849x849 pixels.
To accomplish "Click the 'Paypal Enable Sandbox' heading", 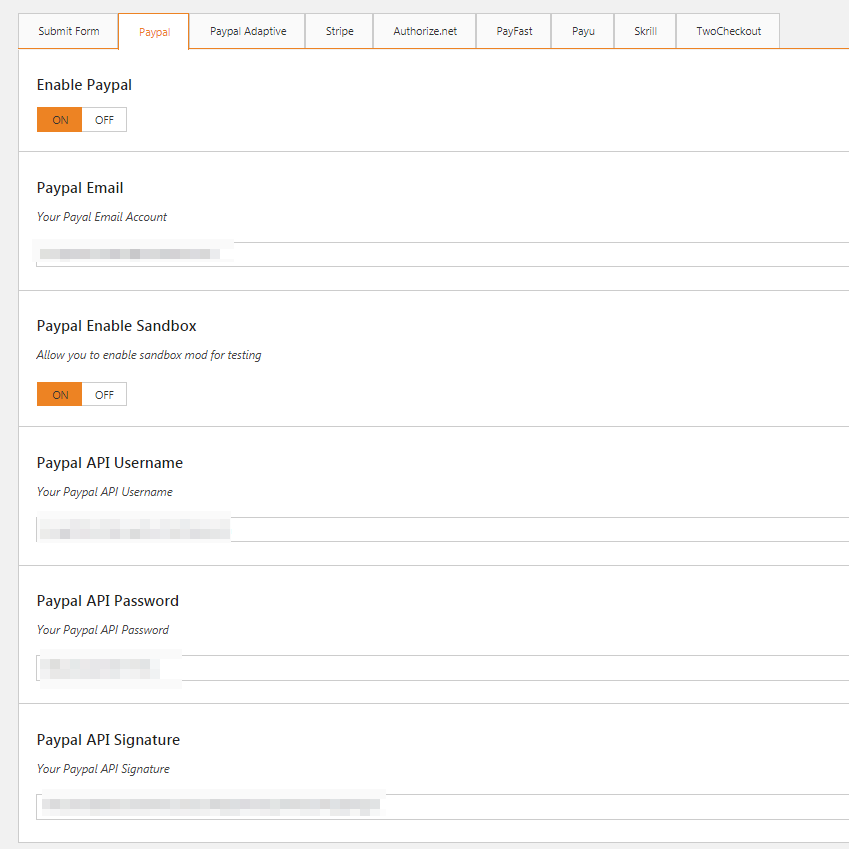I will click(116, 326).
